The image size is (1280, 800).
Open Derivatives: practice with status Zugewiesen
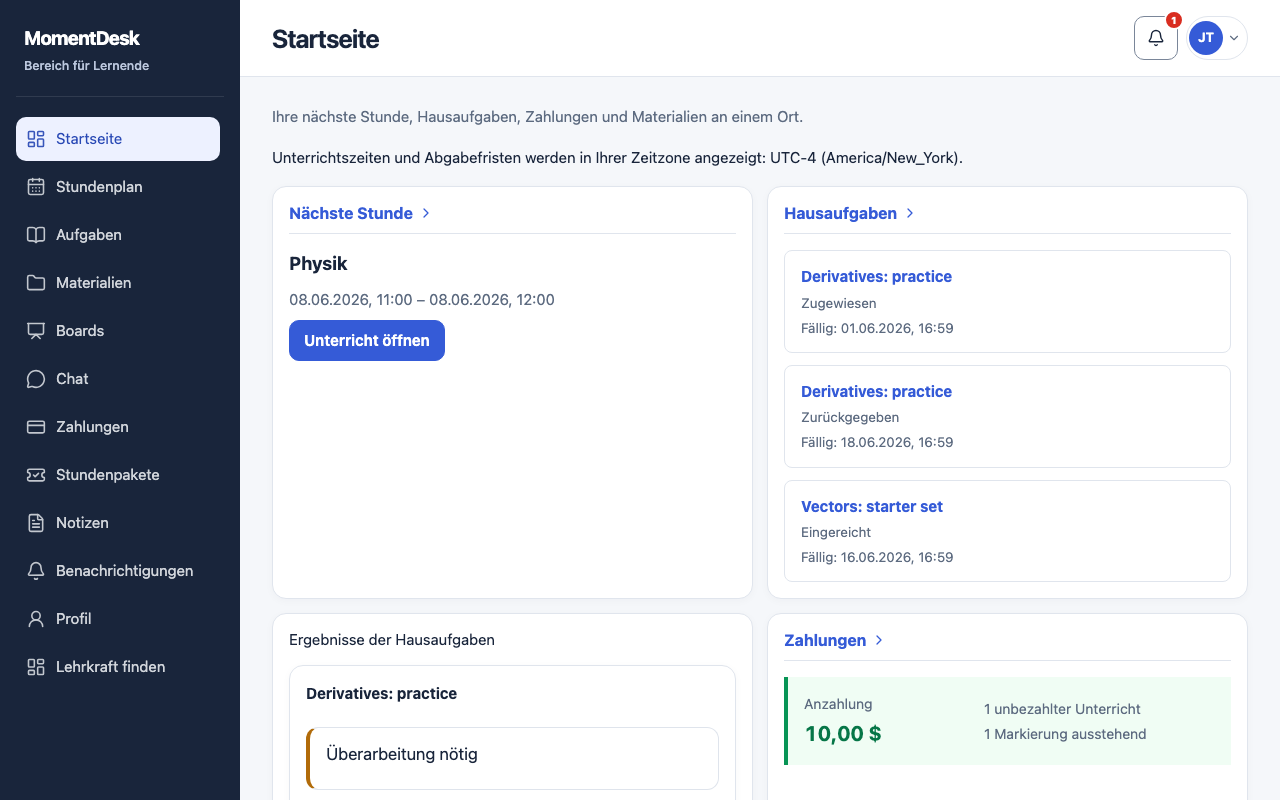coord(876,277)
